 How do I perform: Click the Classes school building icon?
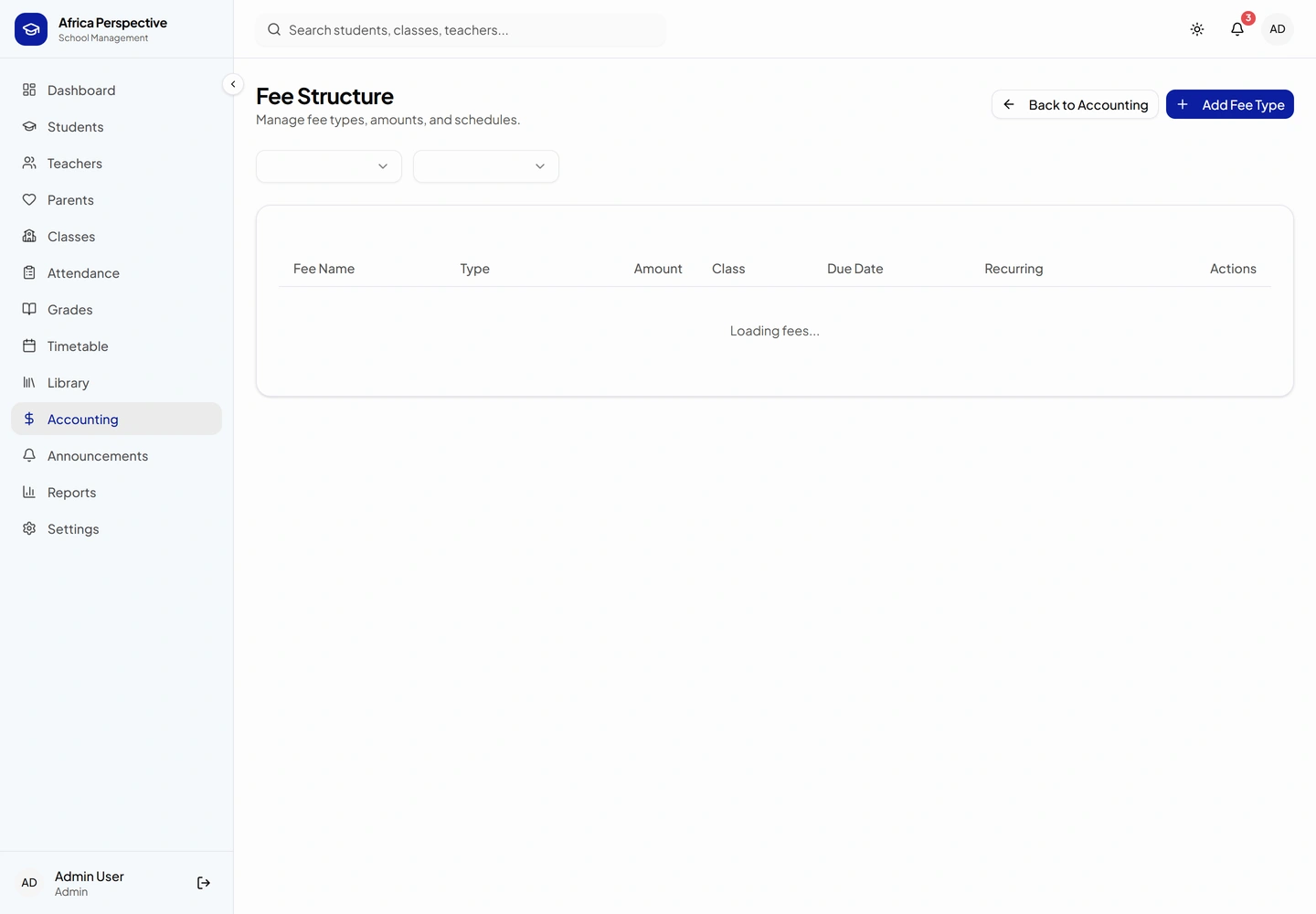click(29, 236)
